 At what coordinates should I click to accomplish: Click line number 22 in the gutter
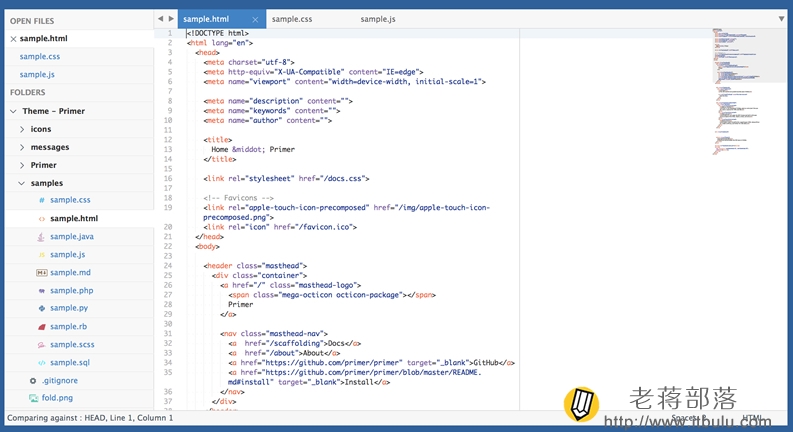[168, 246]
